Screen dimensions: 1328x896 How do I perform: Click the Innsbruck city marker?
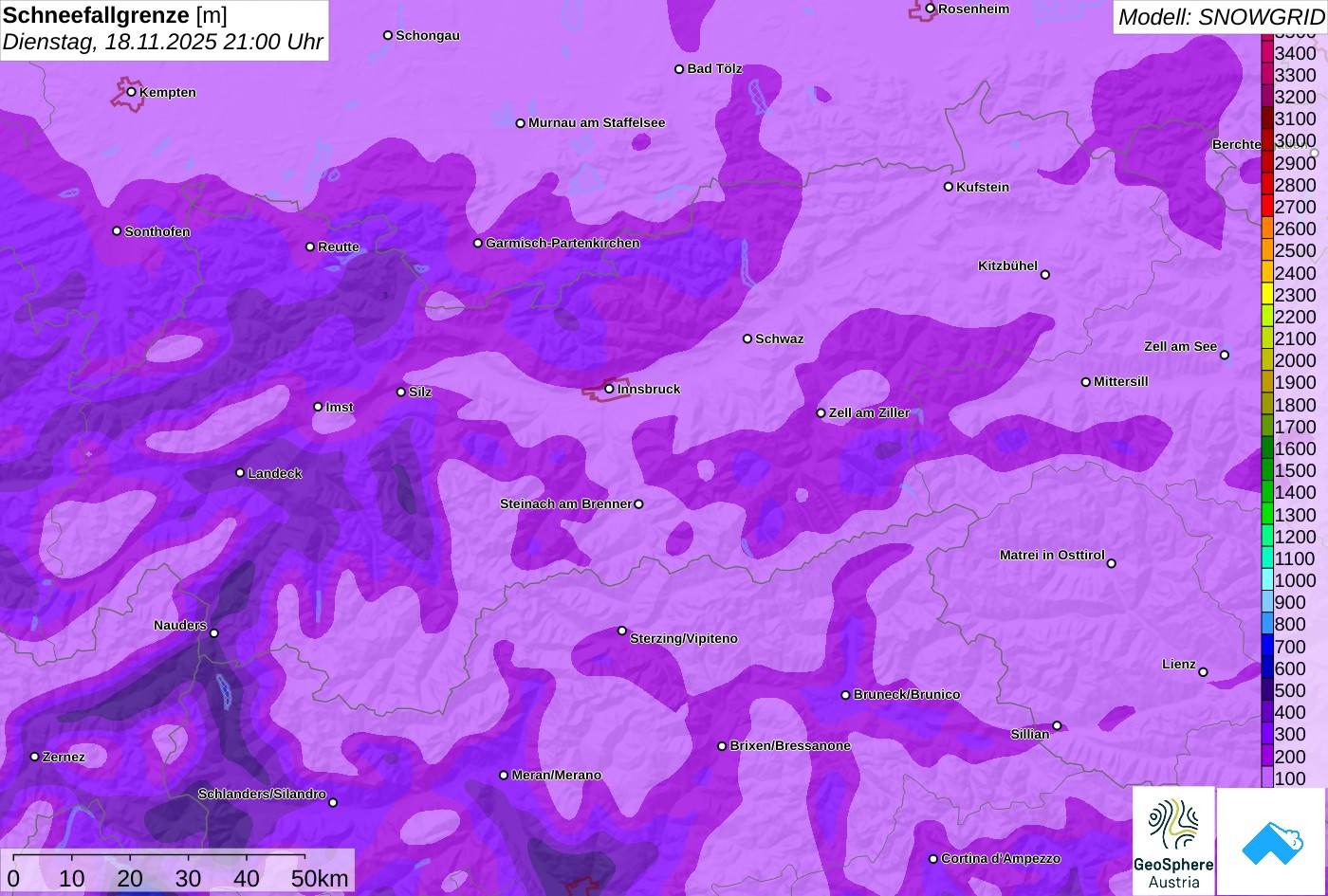coord(609,389)
